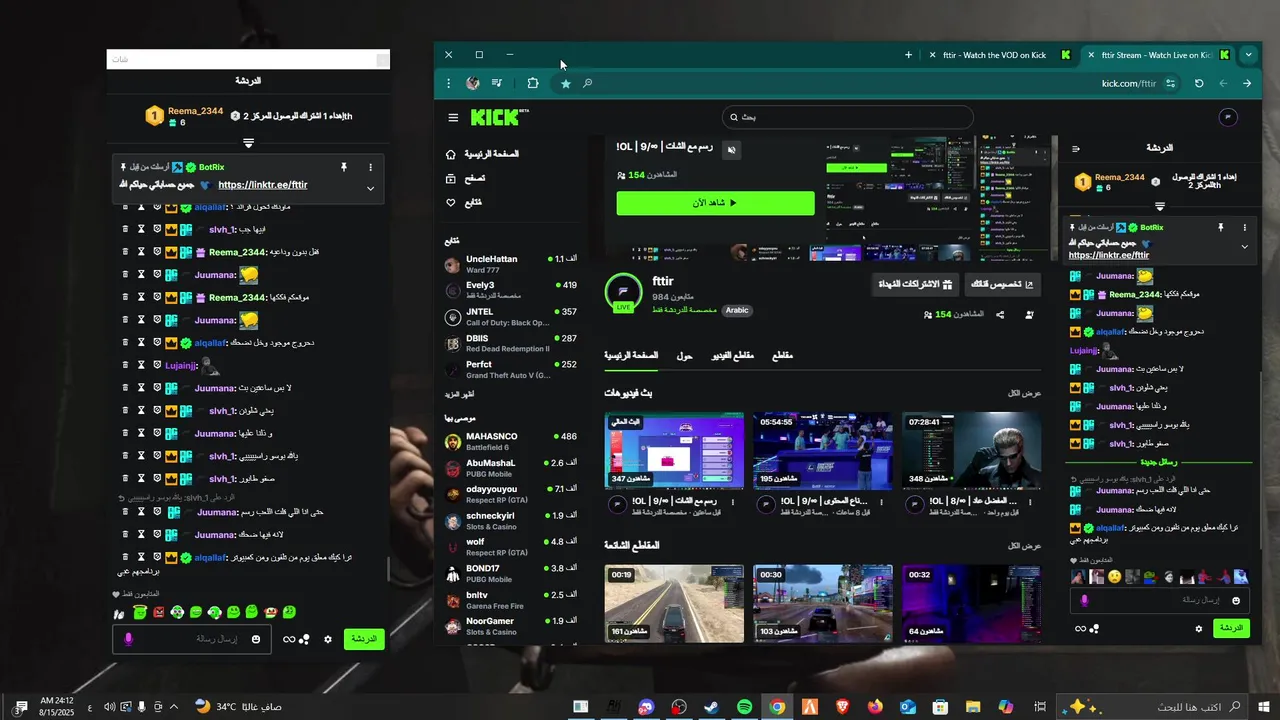1280x720 pixels.
Task: Open the 05:54:55 video thumbnail
Action: (822, 451)
